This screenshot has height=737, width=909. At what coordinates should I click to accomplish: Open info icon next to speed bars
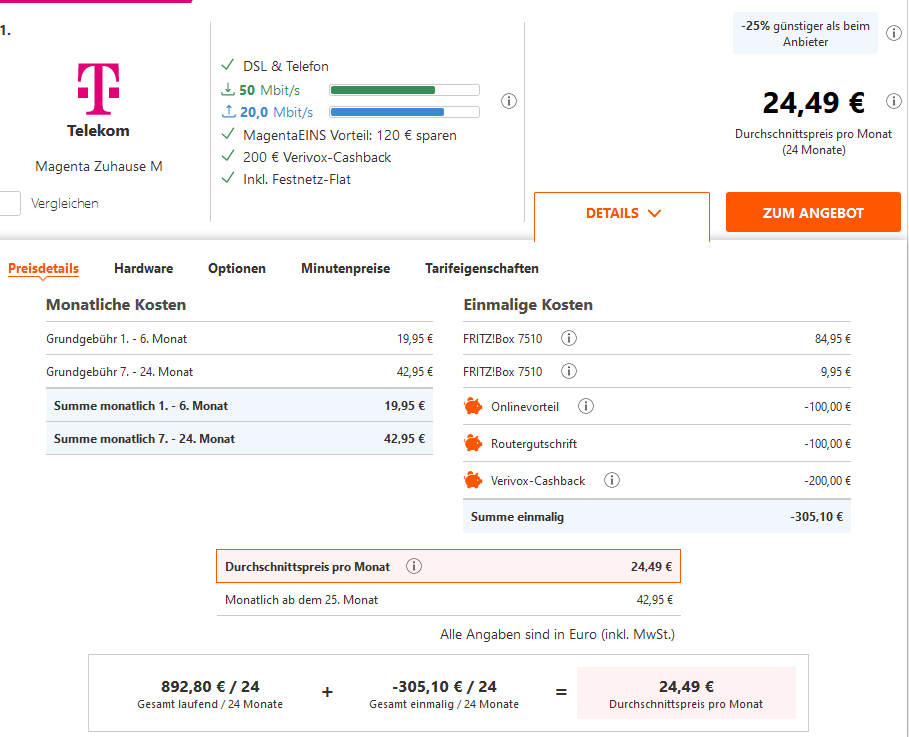509,101
